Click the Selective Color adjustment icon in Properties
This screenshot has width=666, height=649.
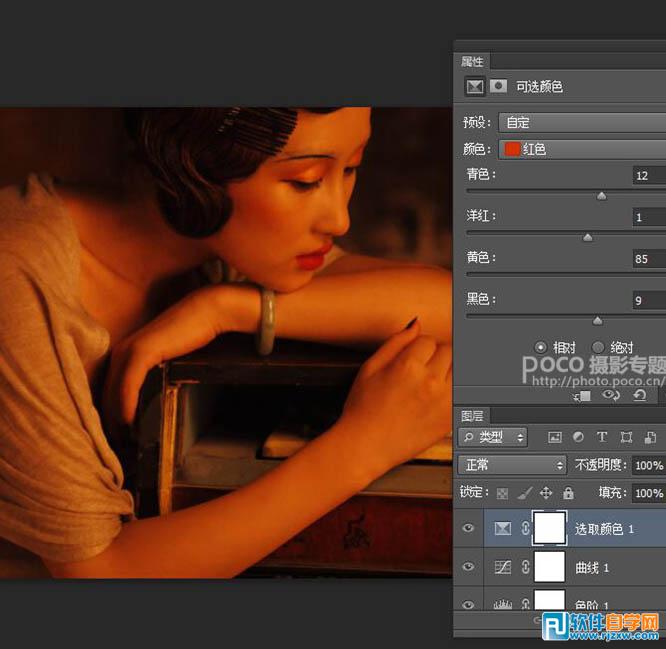pyautogui.click(x=475, y=87)
